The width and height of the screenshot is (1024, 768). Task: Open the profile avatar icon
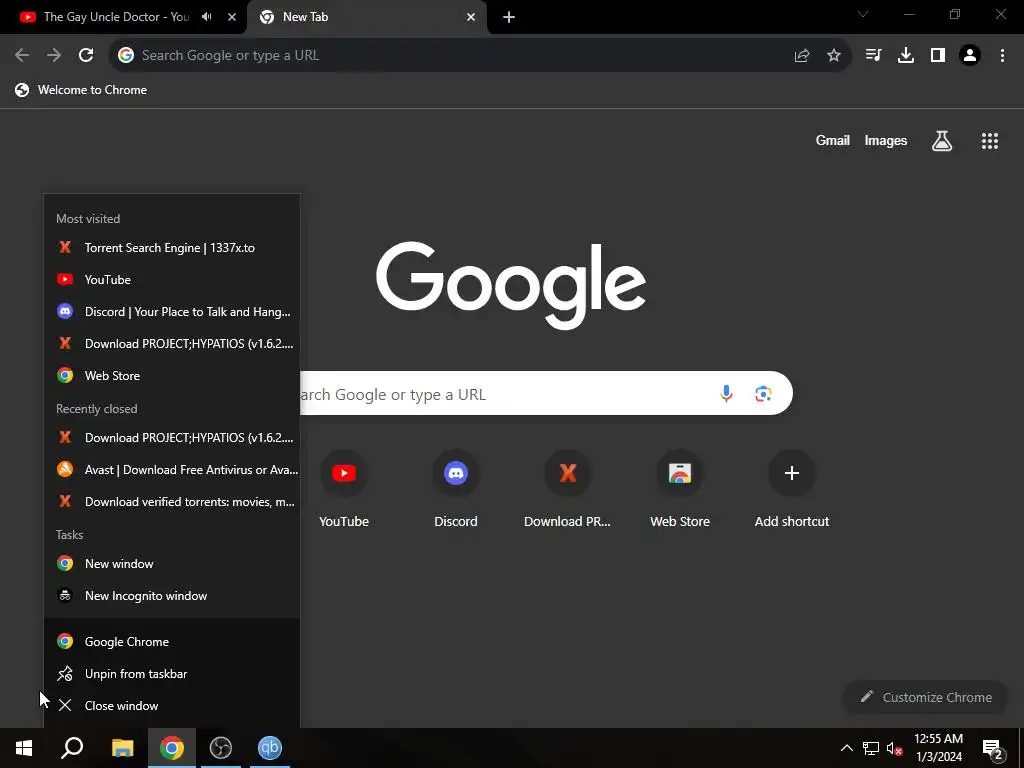970,56
